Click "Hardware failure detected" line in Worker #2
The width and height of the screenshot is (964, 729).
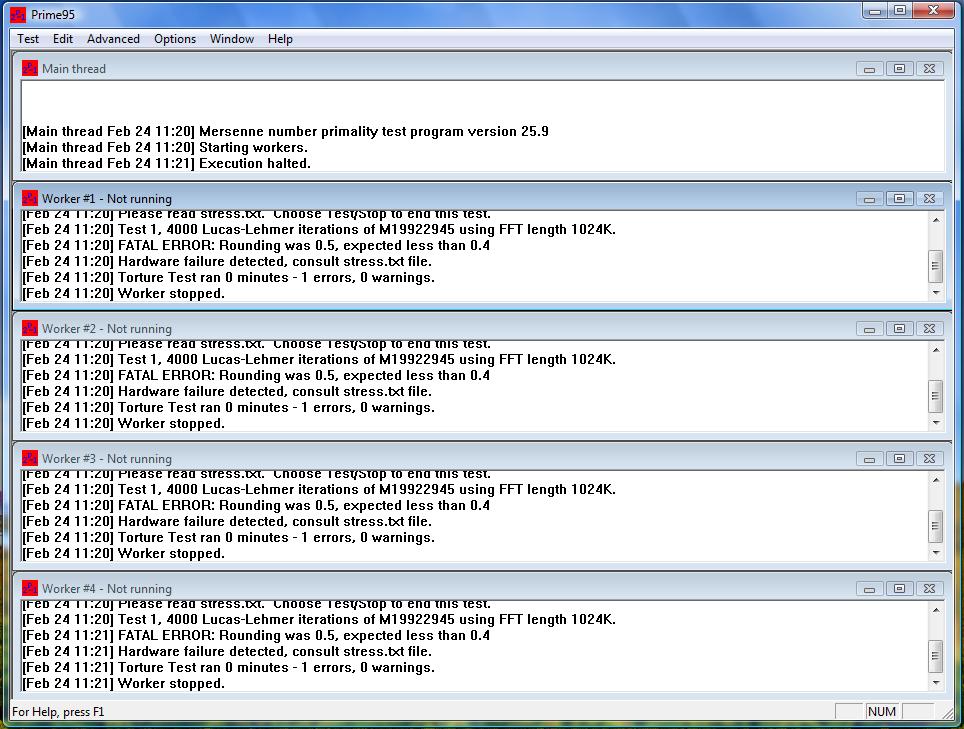pos(227,392)
